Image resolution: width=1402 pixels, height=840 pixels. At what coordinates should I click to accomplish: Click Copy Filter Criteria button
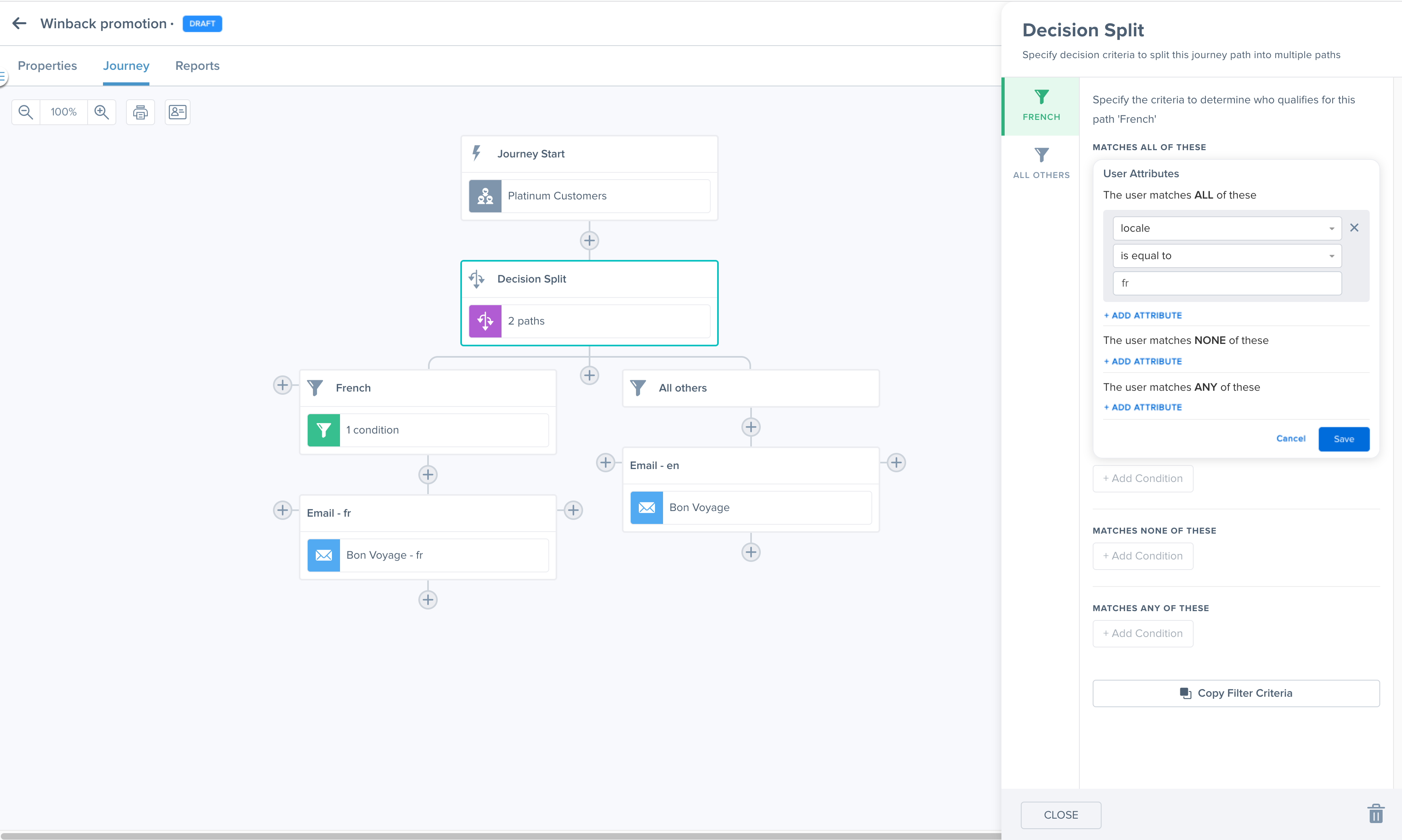pyautogui.click(x=1236, y=693)
